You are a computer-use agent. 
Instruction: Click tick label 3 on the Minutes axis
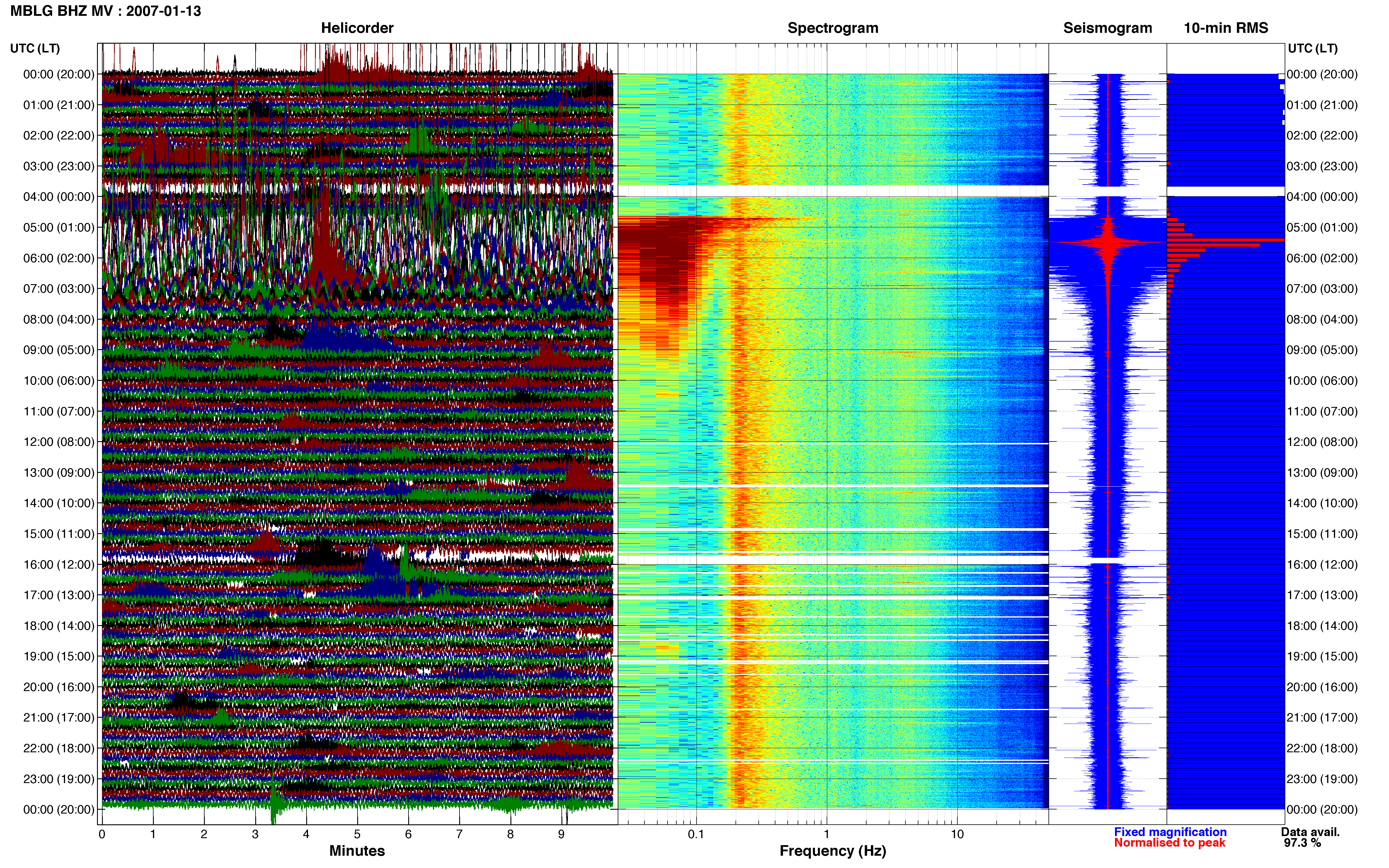click(255, 835)
